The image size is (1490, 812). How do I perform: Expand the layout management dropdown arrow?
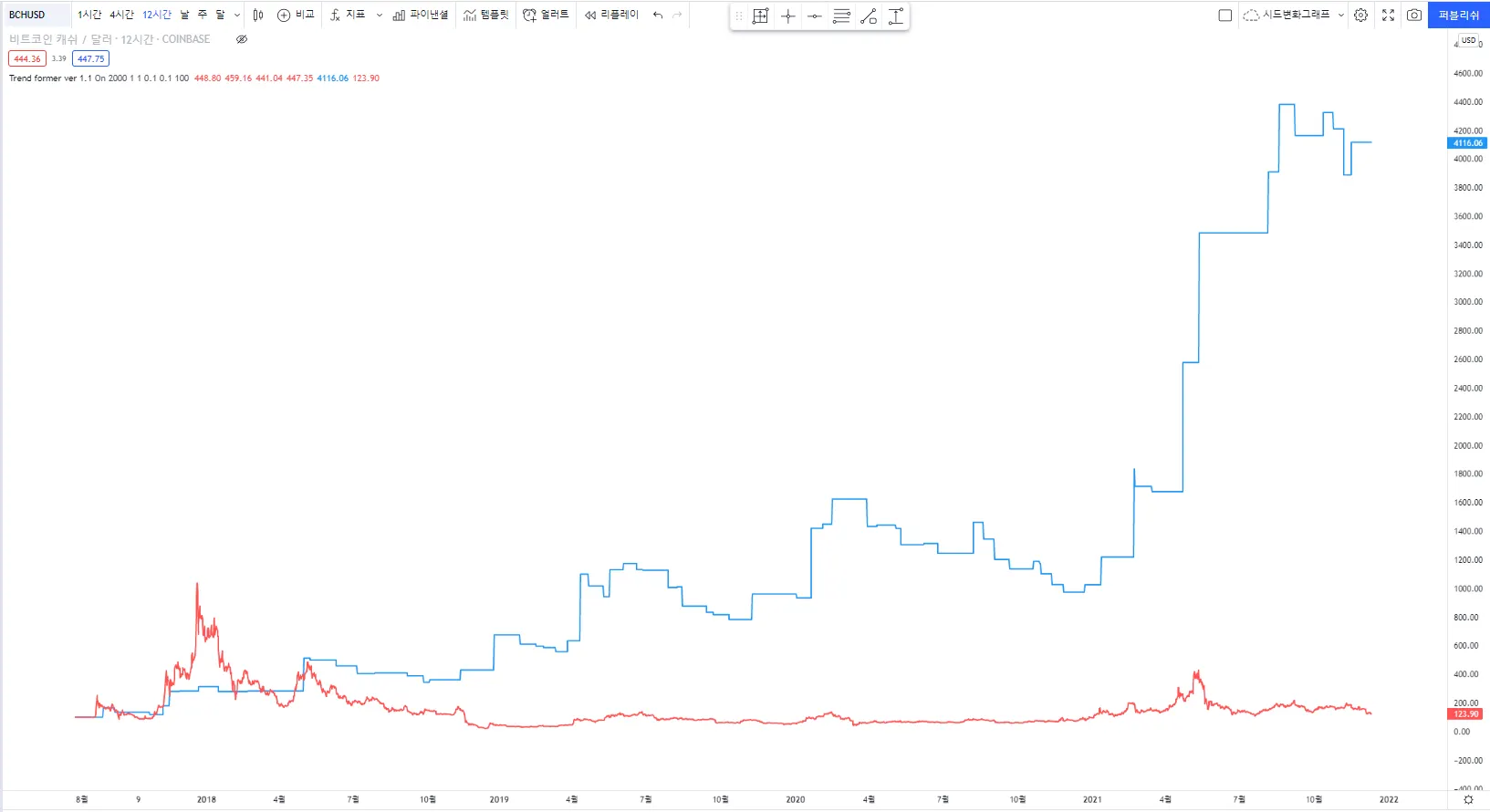[1341, 15]
